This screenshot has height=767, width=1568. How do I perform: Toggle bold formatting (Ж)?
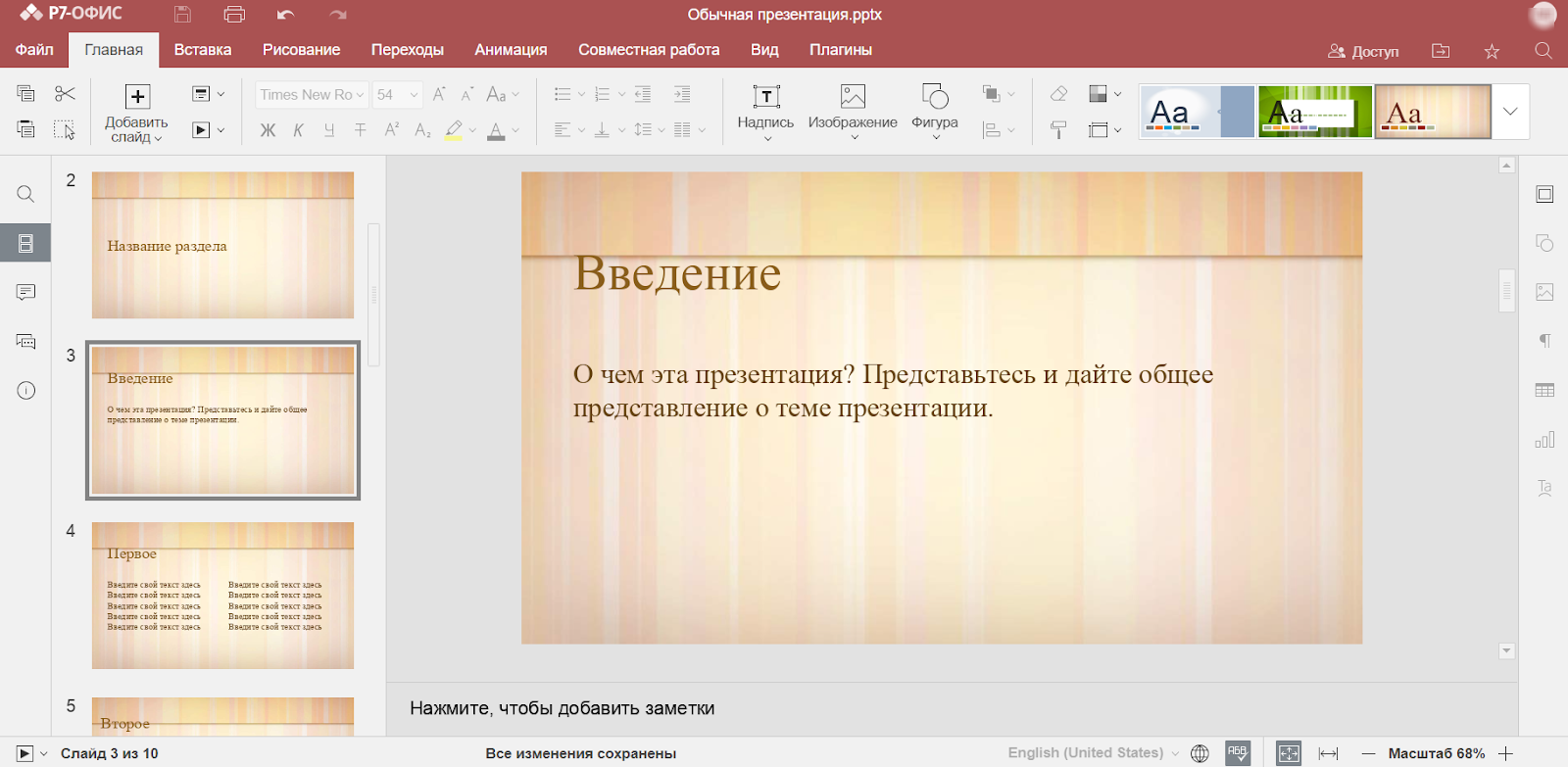tap(268, 129)
